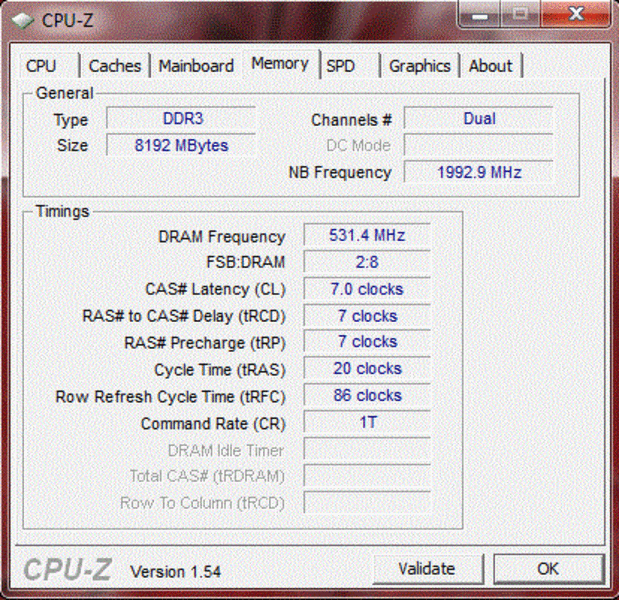This screenshot has width=619, height=600.
Task: Click the Channels # field showing Dual
Action: coord(478,118)
